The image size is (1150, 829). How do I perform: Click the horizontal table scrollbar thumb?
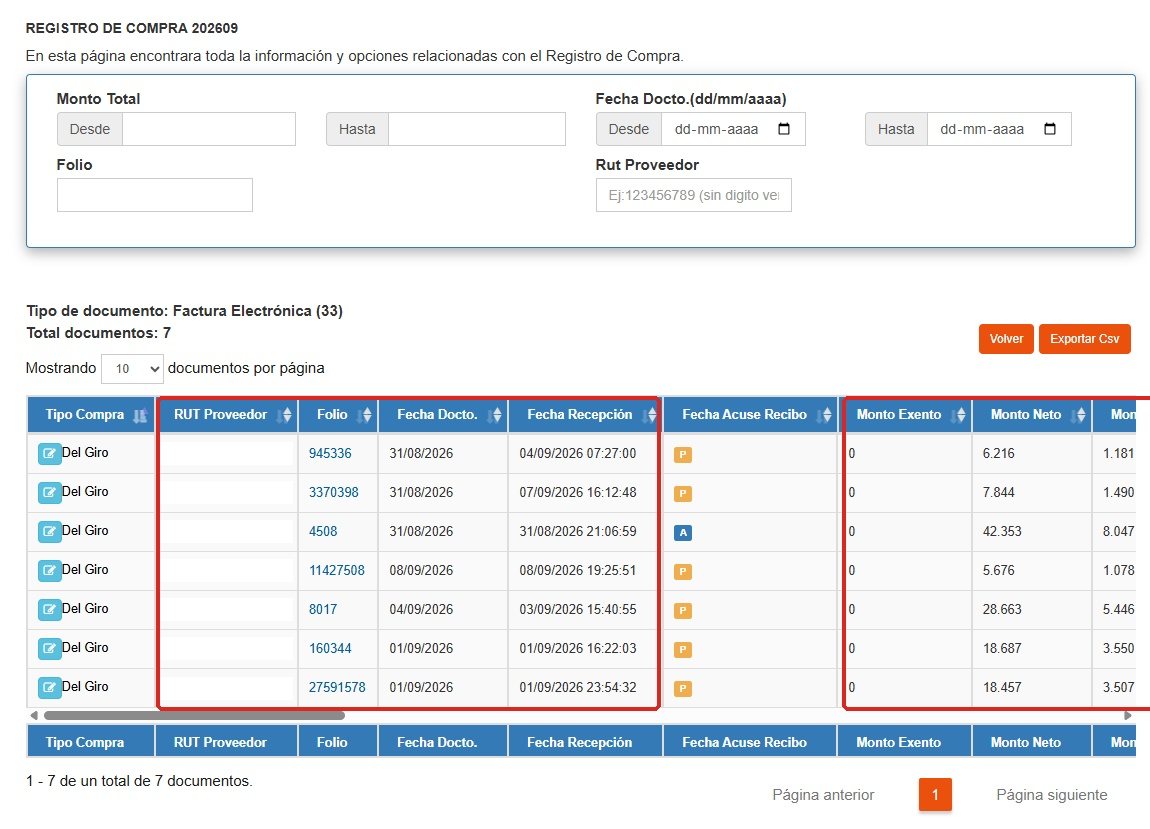pyautogui.click(x=194, y=715)
